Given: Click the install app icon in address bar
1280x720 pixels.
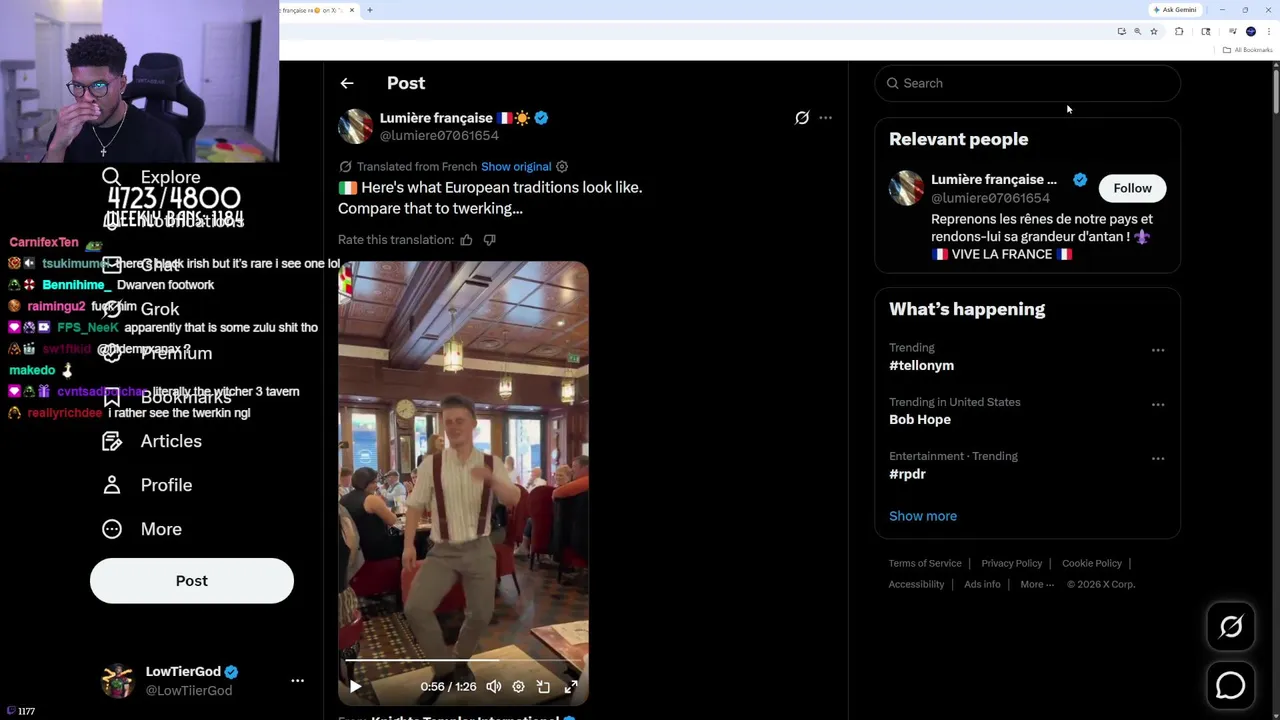Looking at the screenshot, I should coord(1121,32).
